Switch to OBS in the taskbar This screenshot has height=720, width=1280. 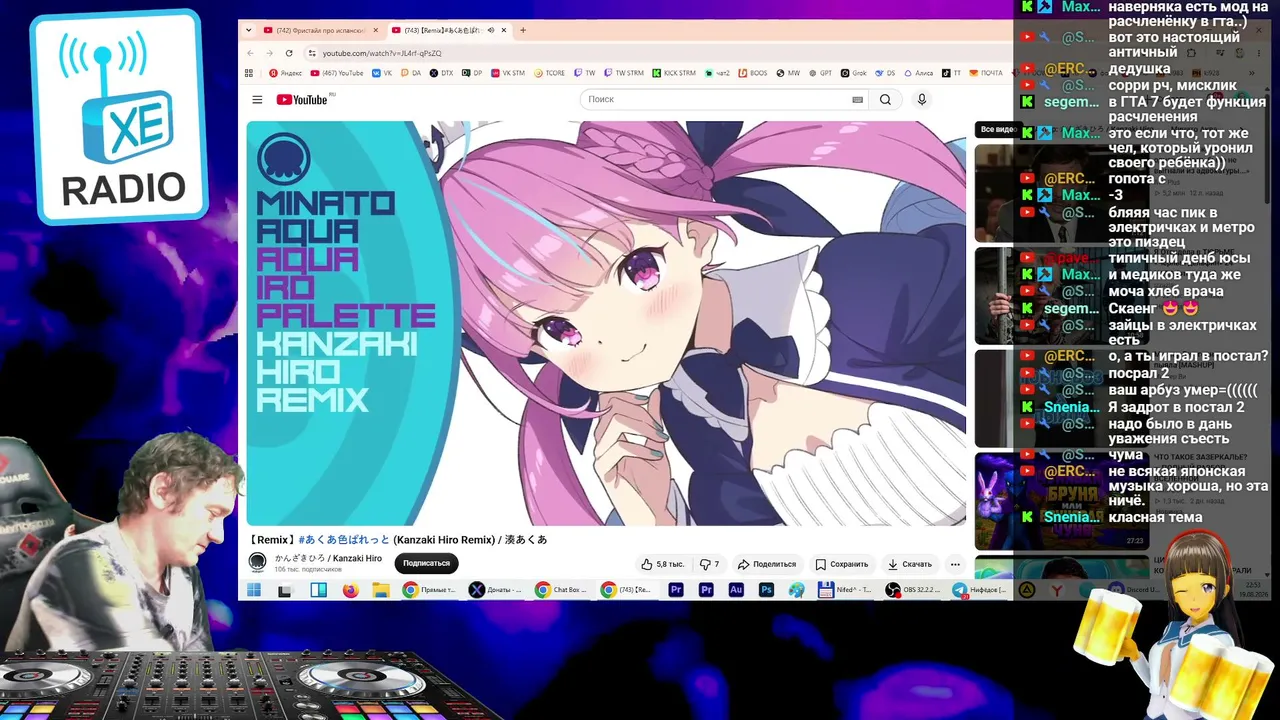(913, 590)
